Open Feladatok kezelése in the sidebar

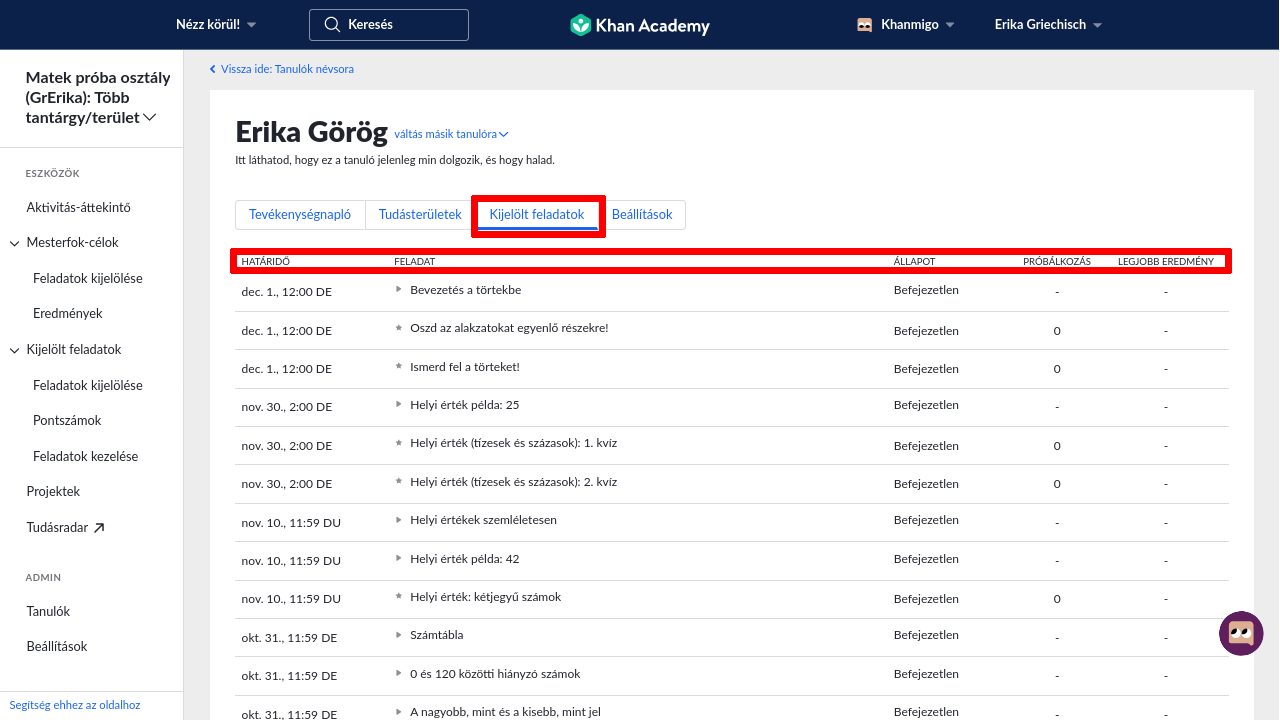[85, 457]
